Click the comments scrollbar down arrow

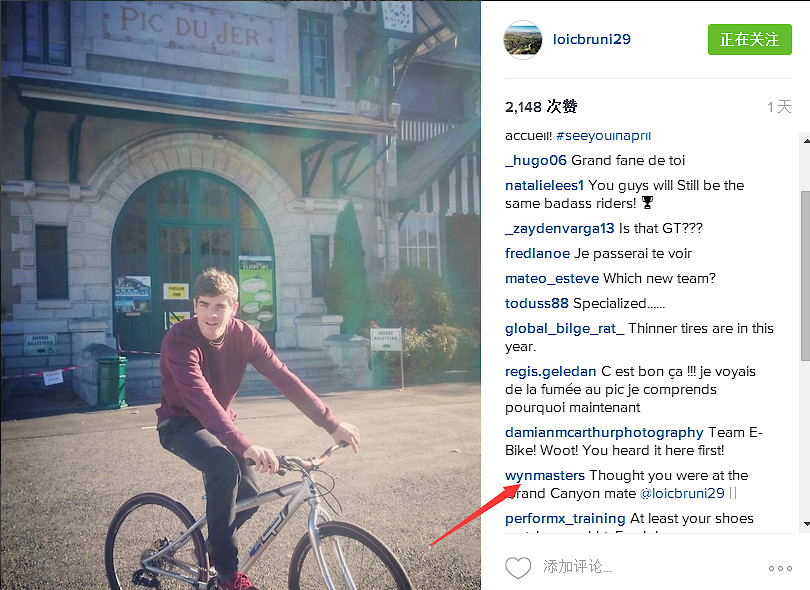pyautogui.click(x=806, y=524)
